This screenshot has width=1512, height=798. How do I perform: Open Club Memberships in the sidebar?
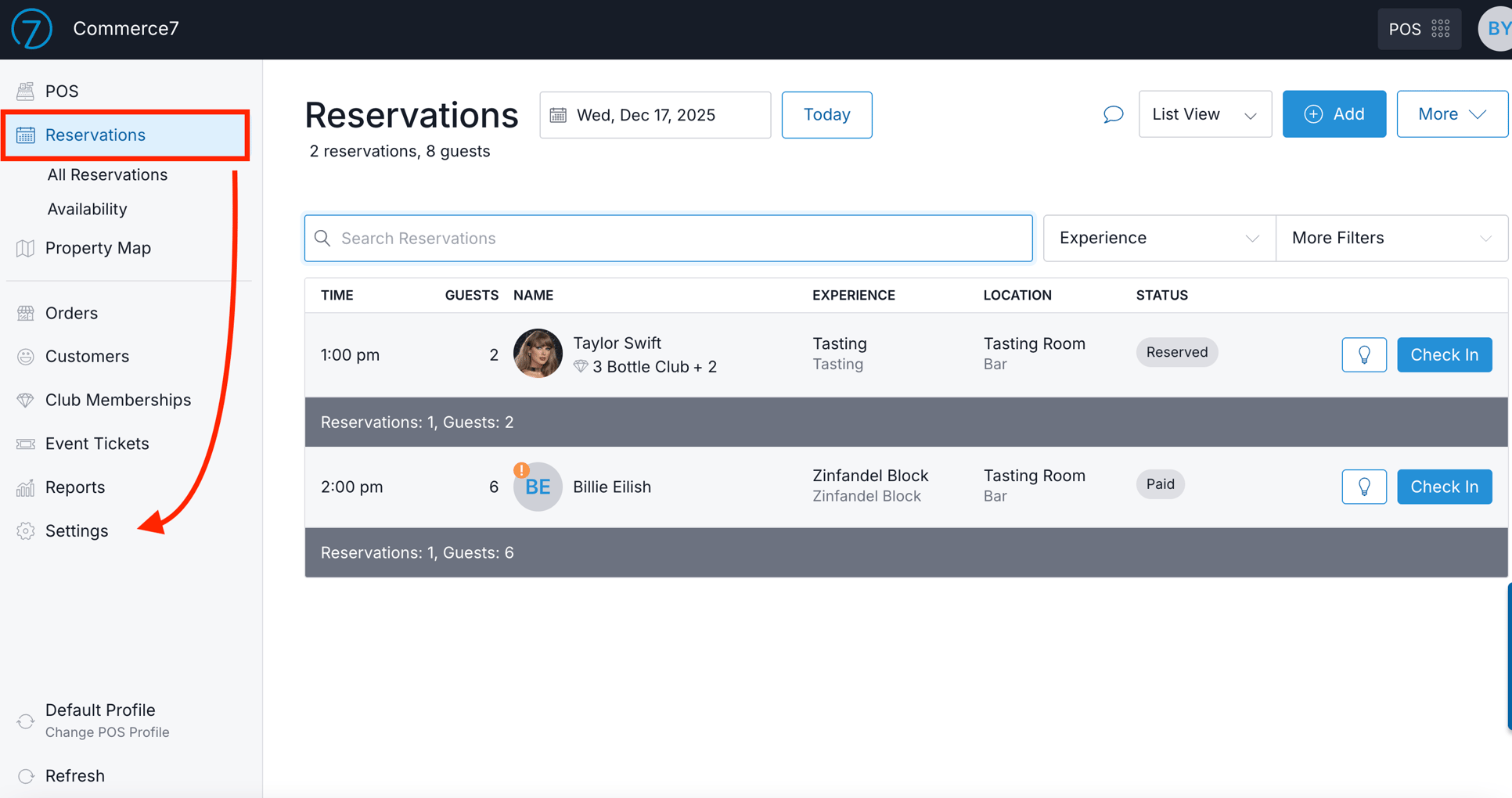pyautogui.click(x=118, y=400)
